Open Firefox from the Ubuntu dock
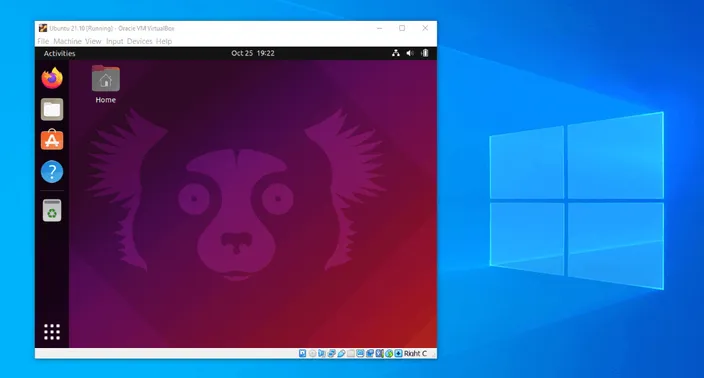 pos(52,78)
